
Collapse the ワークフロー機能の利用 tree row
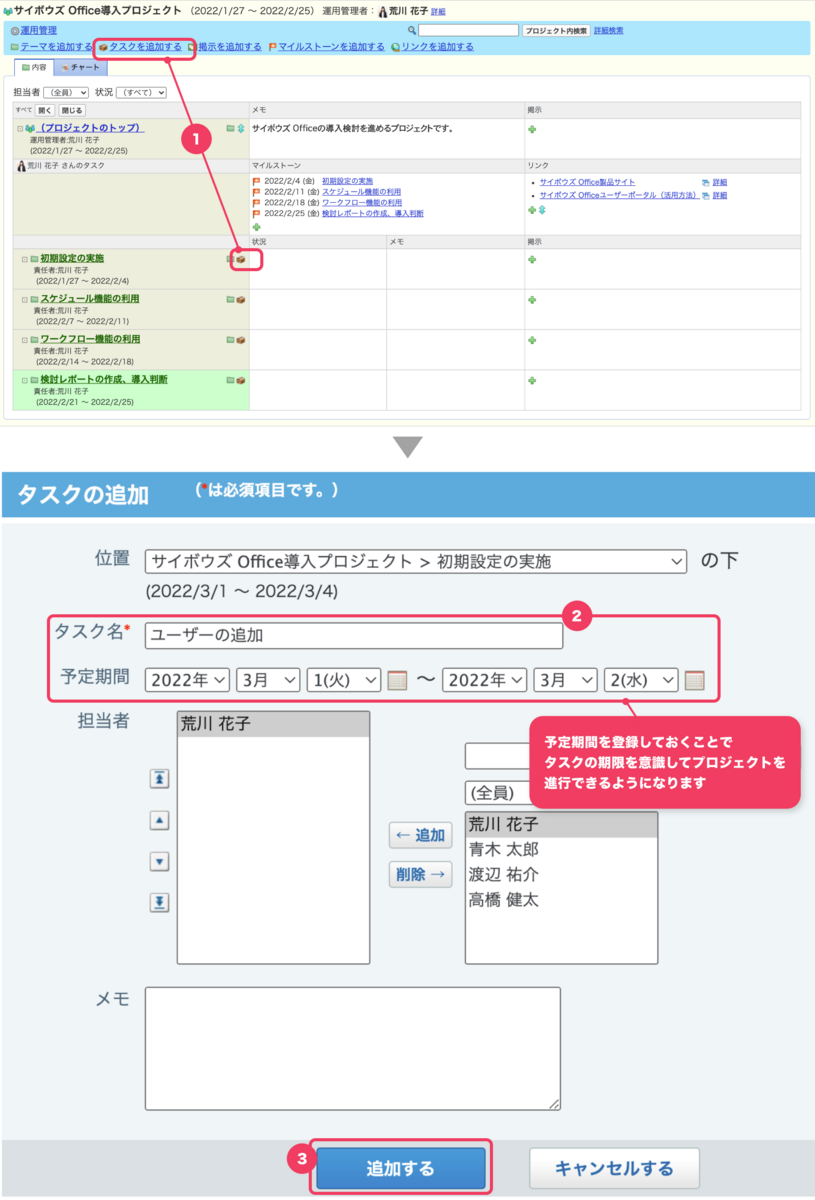(x=24, y=340)
